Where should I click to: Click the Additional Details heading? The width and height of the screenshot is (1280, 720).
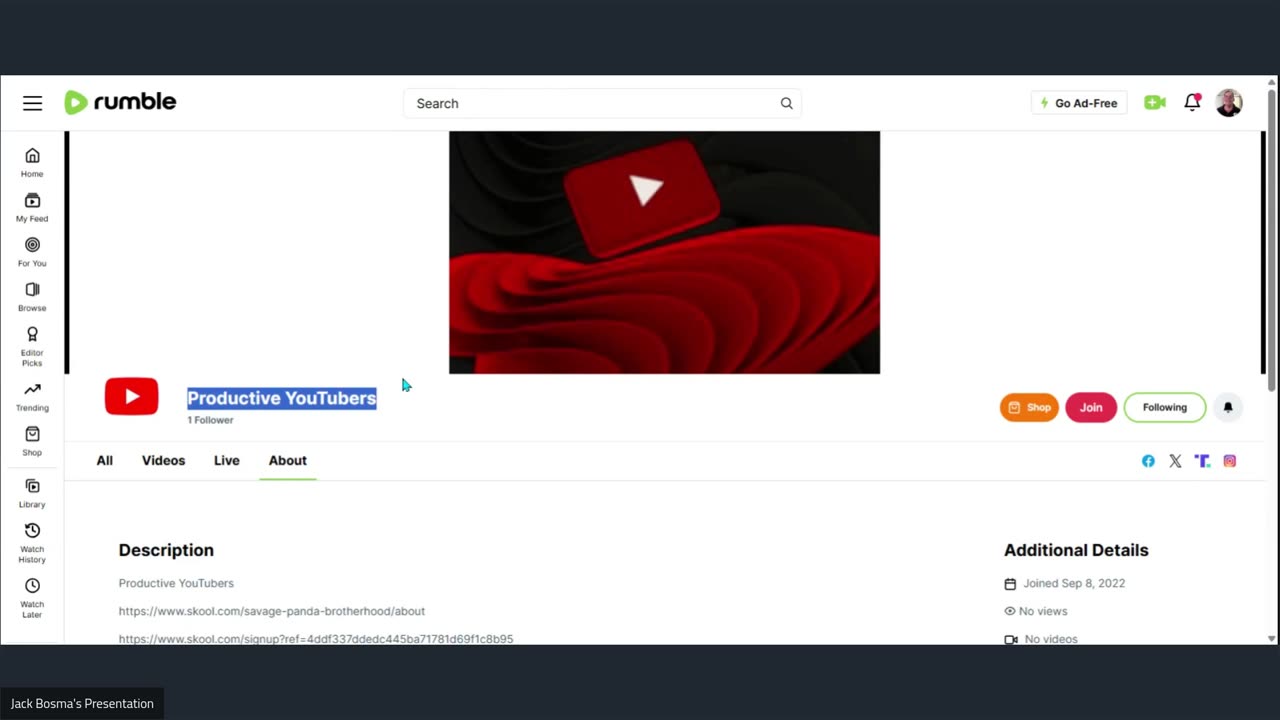(x=1076, y=550)
